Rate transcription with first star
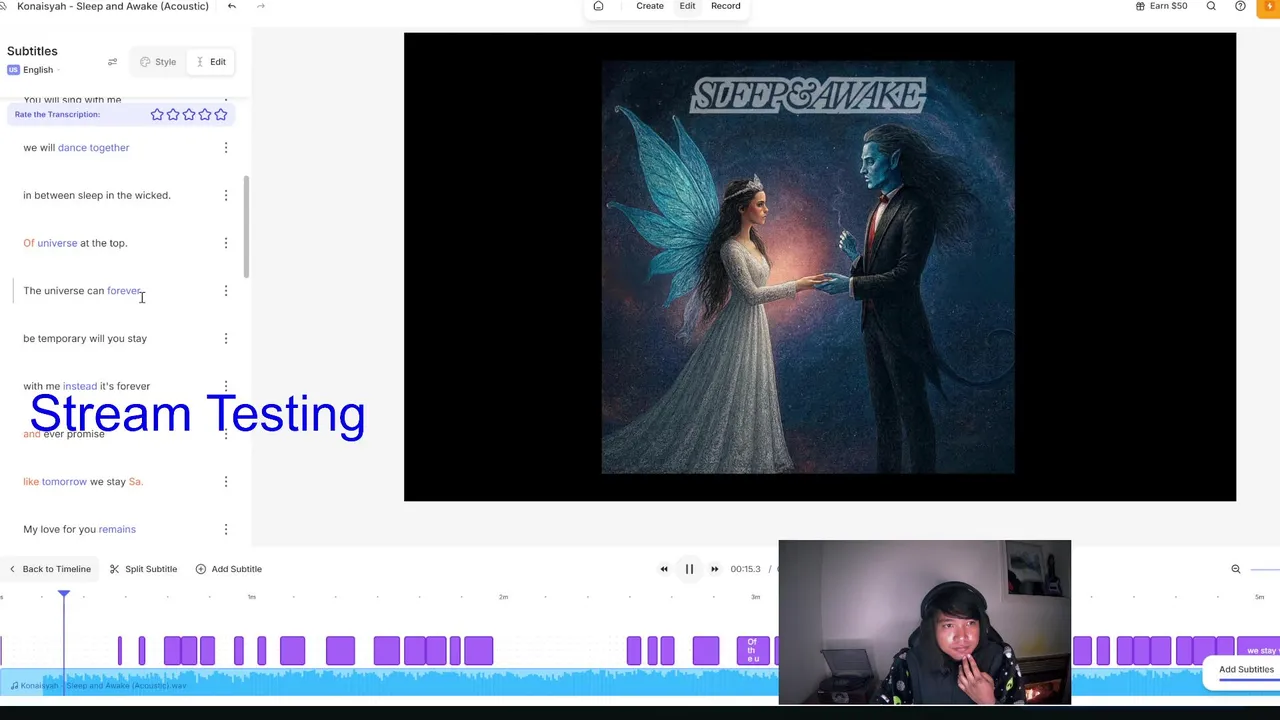1280x720 pixels. 157,114
